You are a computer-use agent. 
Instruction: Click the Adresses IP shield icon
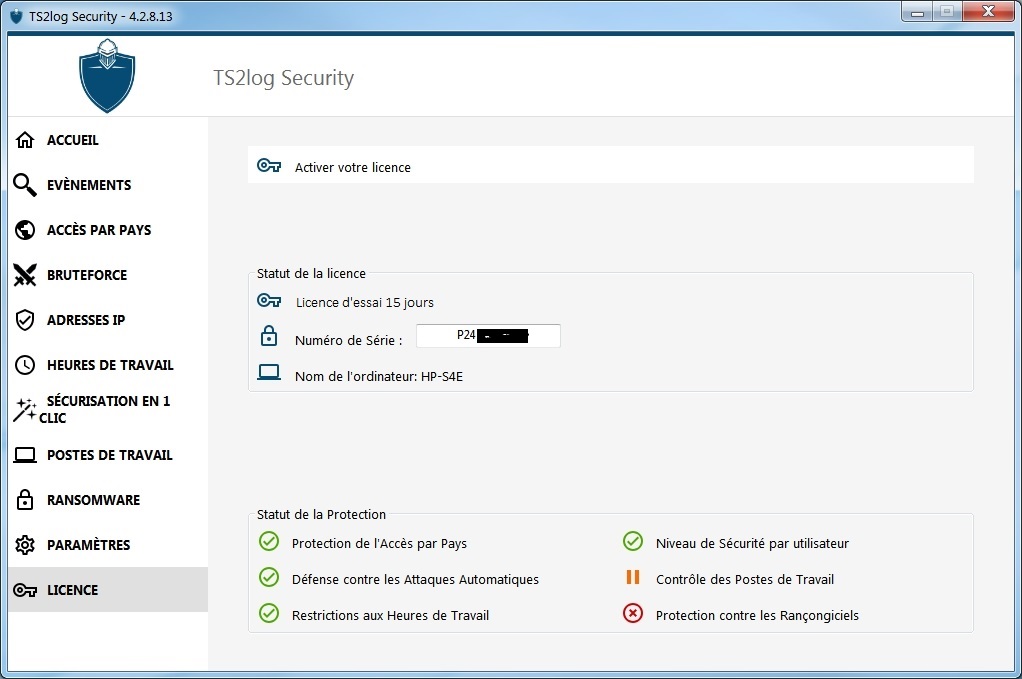[25, 320]
